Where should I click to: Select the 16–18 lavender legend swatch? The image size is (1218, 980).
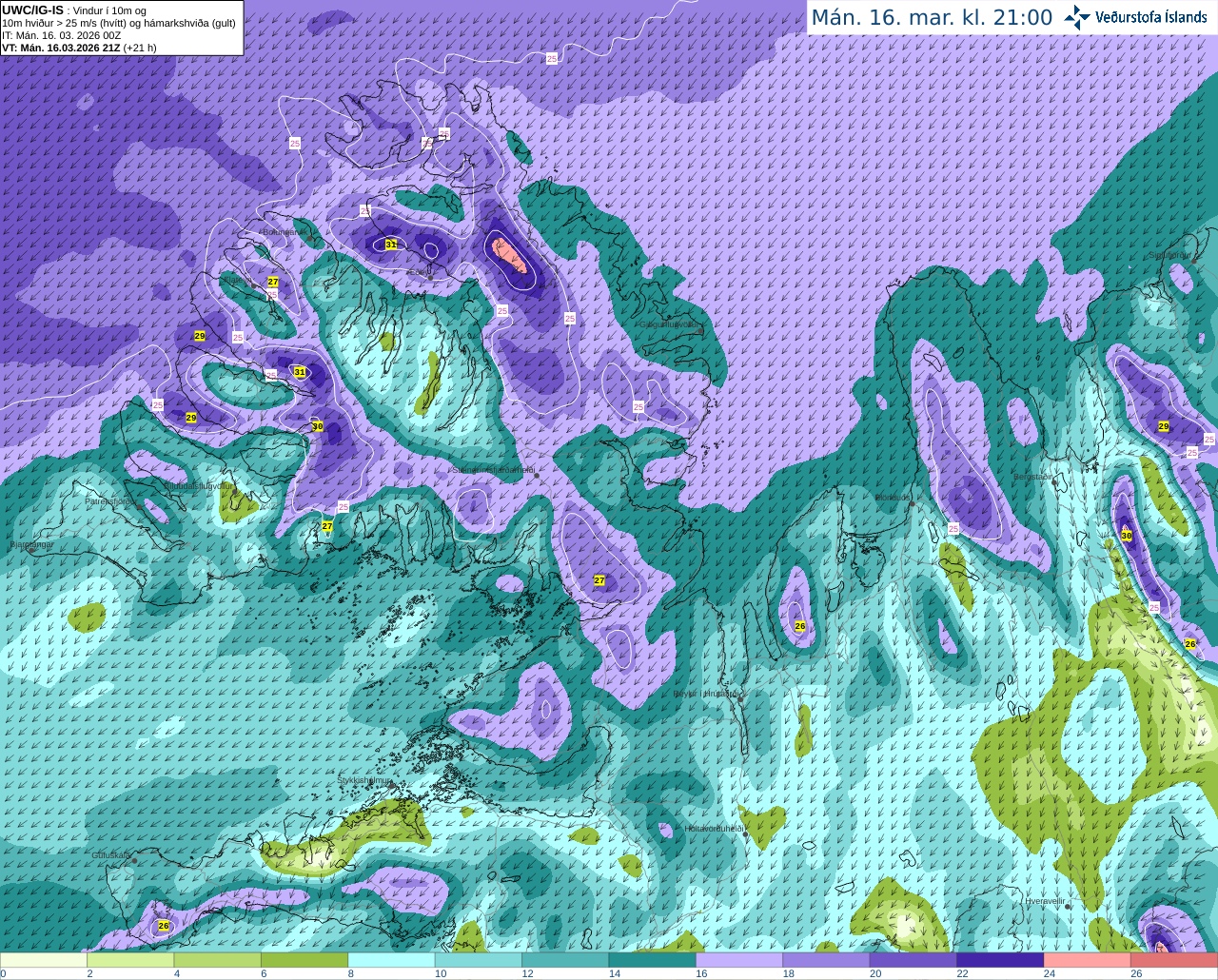(740, 960)
